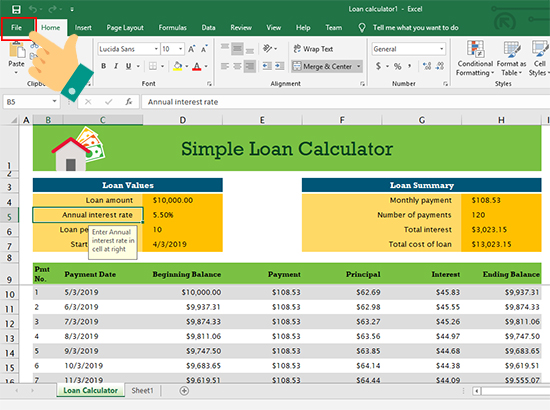Increase font size with the larger A icon

click(192, 49)
